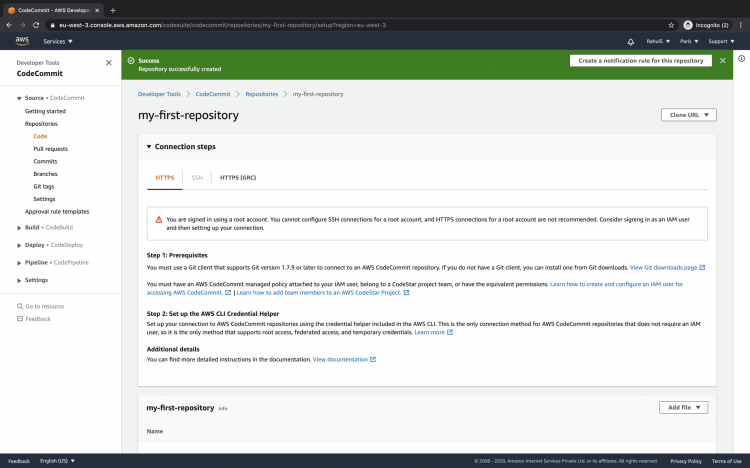Screen dimensions: 750x468
Task: Click the Incognito profile icon
Action: pos(688,25)
